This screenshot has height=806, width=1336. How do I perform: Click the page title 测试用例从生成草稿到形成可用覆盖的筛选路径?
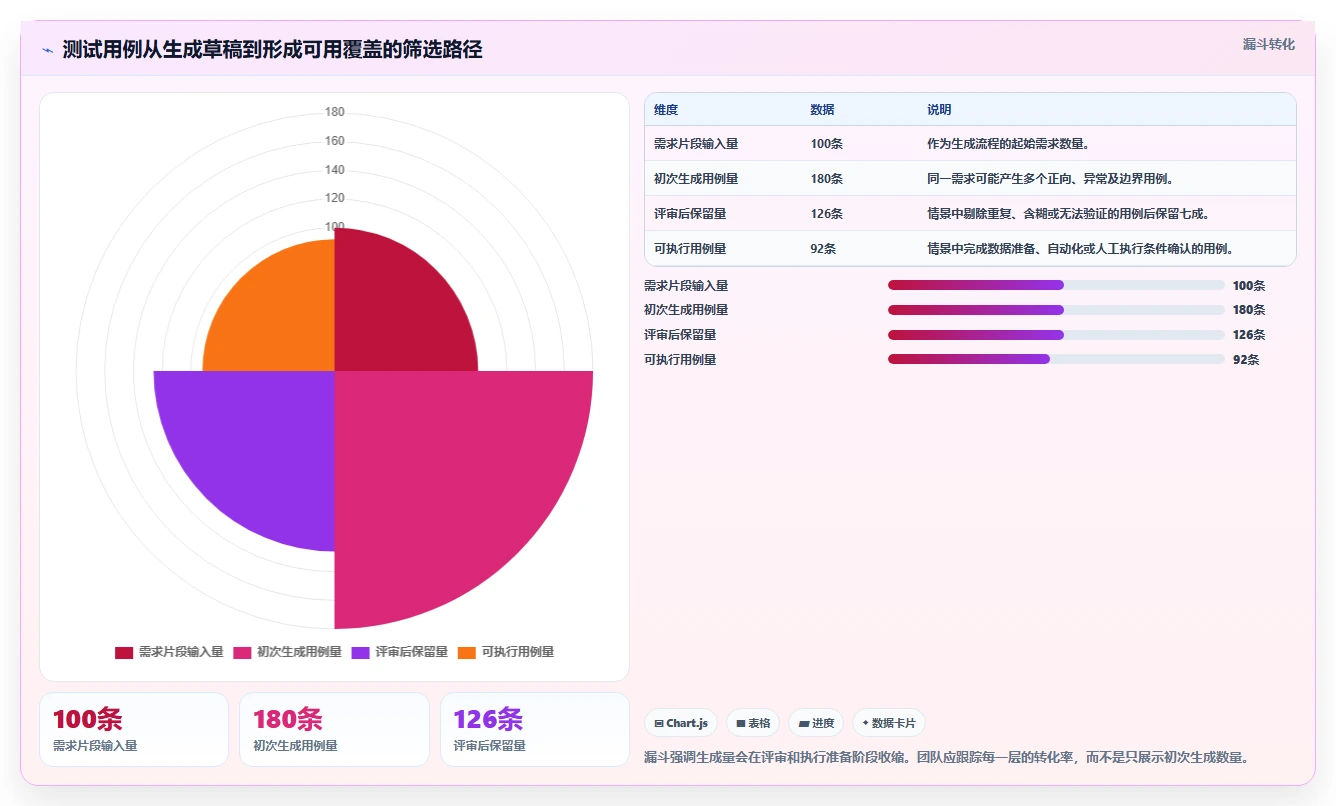[x=272, y=50]
